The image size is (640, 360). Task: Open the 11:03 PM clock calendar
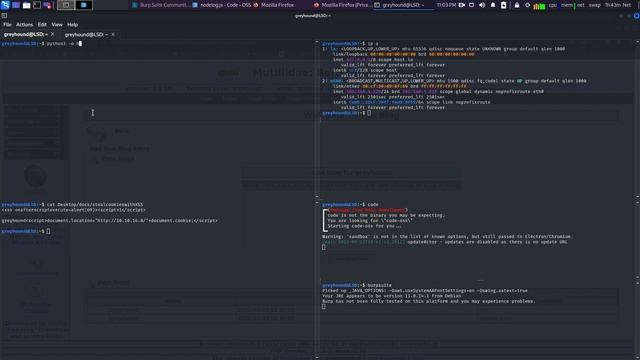[x=446, y=5]
